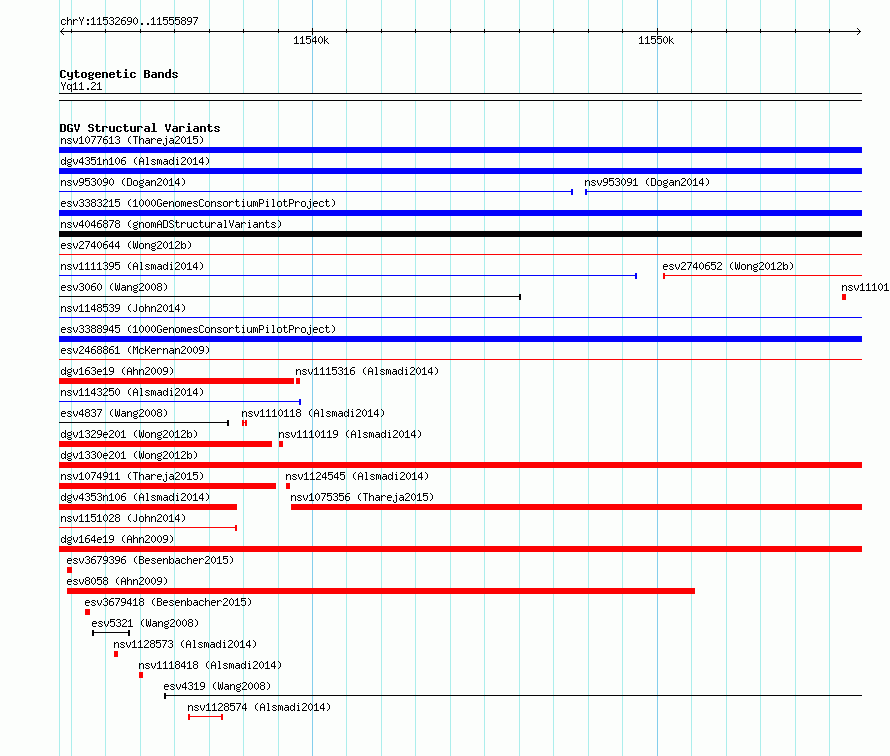Click esv5321 (Wang2008) label
This screenshot has height=756, width=890.
point(145,623)
